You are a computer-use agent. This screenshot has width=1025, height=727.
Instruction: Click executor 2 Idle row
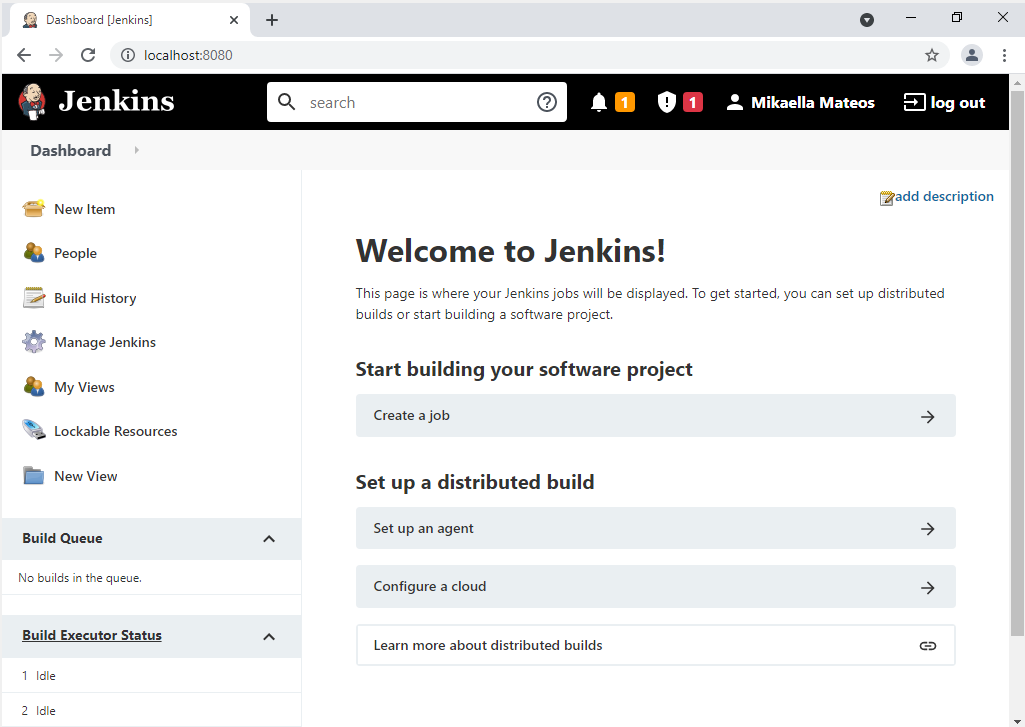click(x=152, y=710)
